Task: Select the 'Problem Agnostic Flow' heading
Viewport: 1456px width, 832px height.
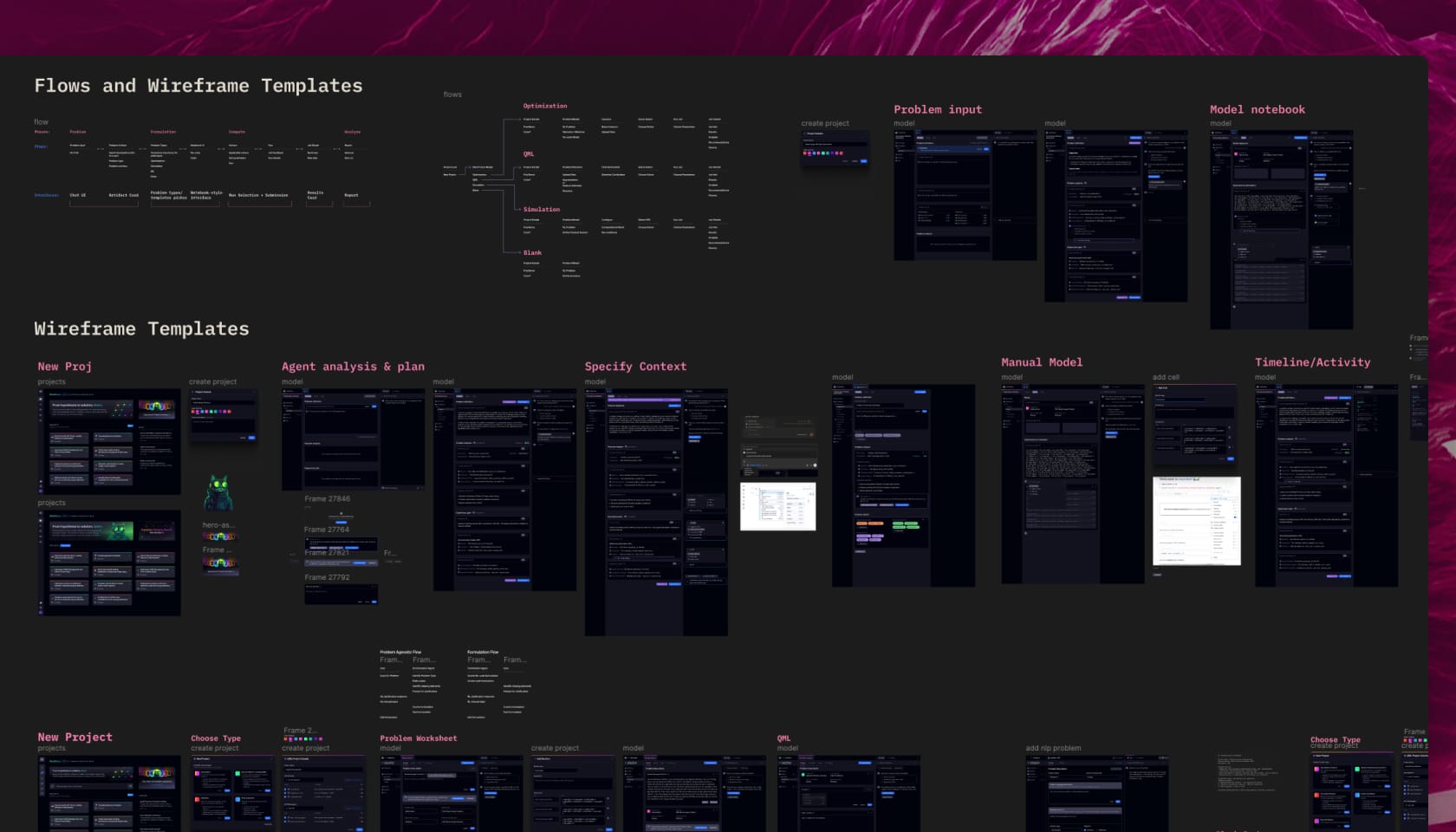Action: [400, 652]
